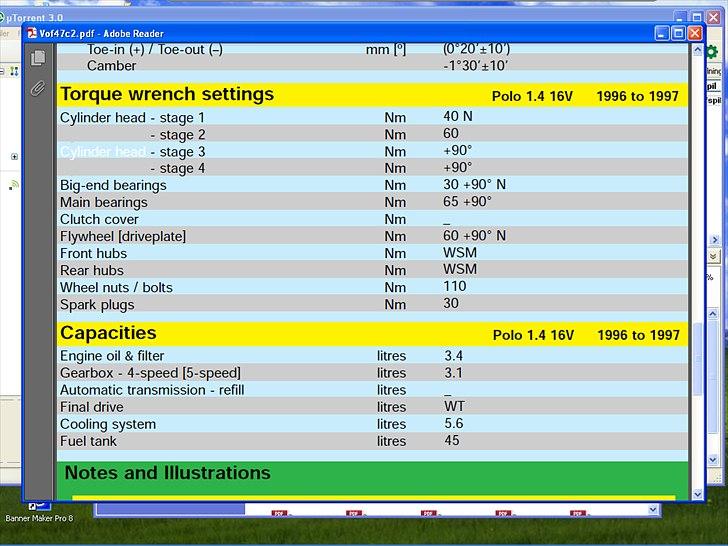
Task: Click the last PDF file icon at bottom
Action: click(579, 513)
